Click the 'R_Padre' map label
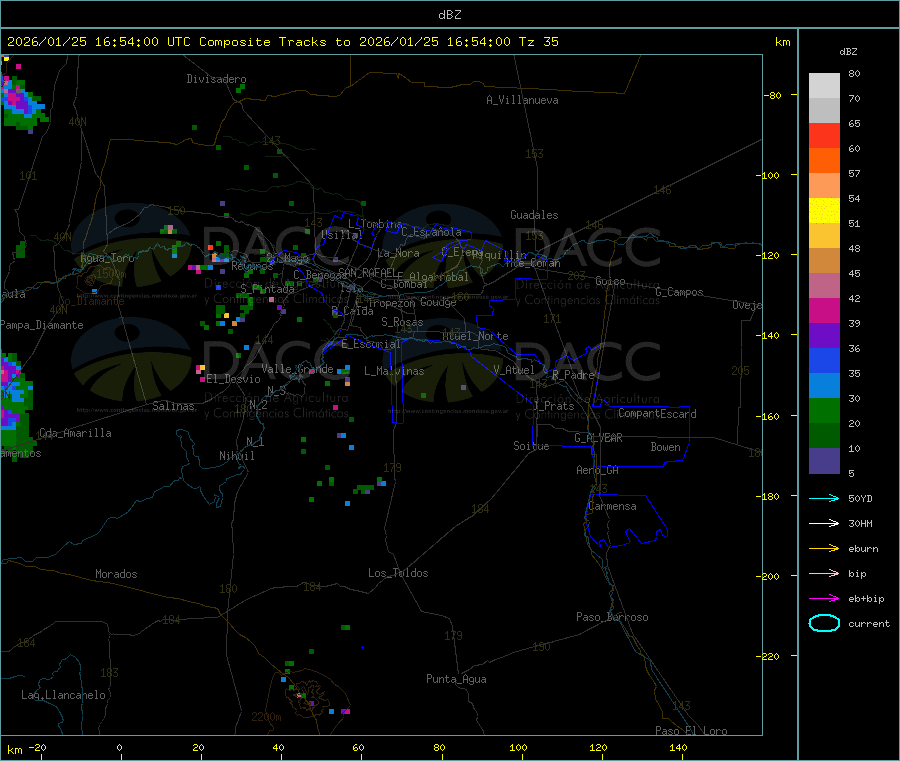Viewport: 900px width, 761px height. (573, 375)
